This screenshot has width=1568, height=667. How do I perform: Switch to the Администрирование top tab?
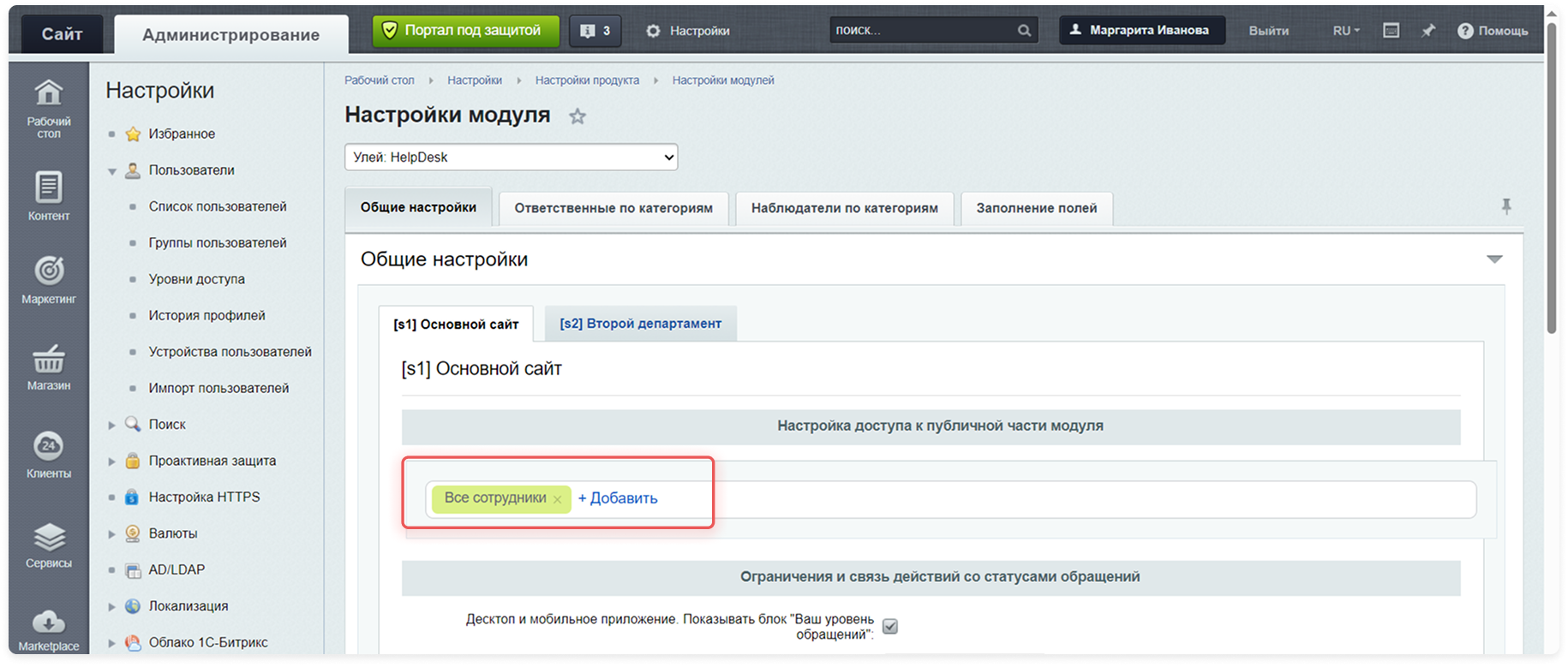[x=231, y=34]
